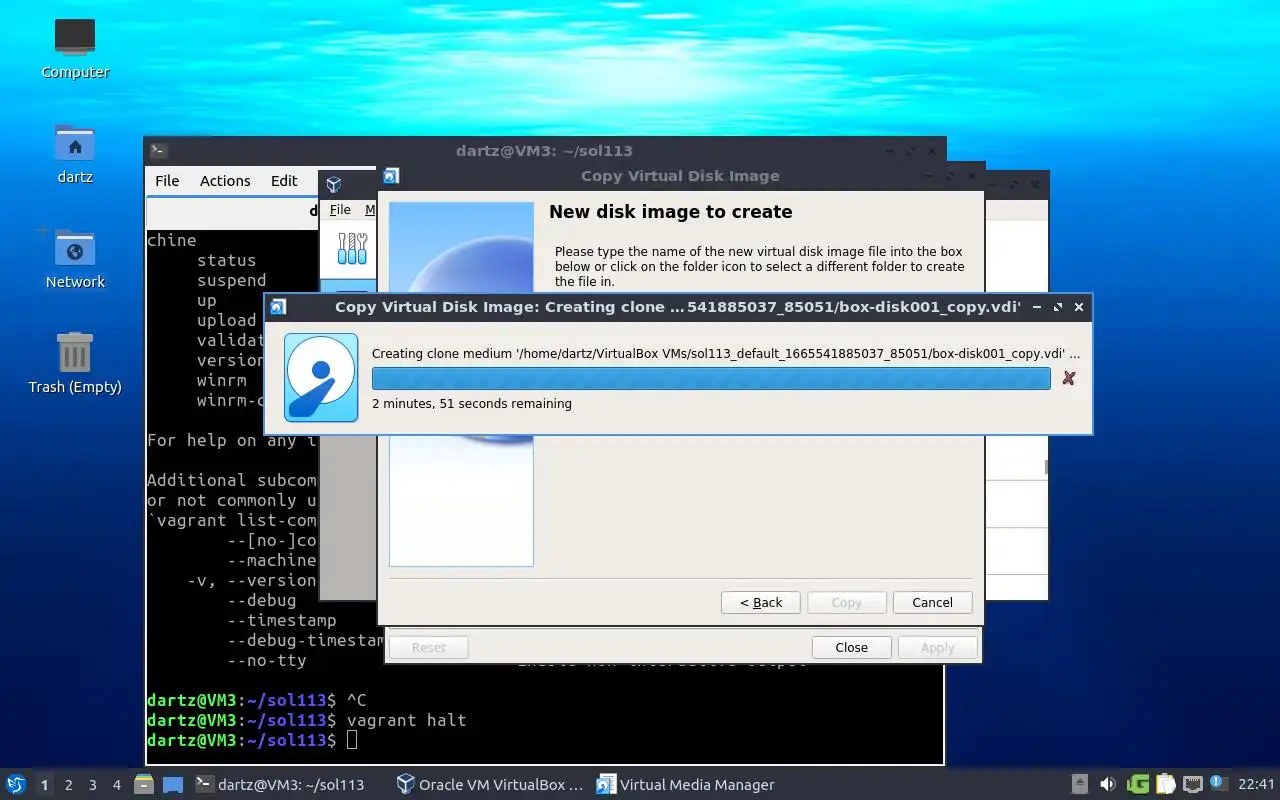Switch to workspace 4
Image resolution: width=1280 pixels, height=800 pixels.
coord(116,785)
